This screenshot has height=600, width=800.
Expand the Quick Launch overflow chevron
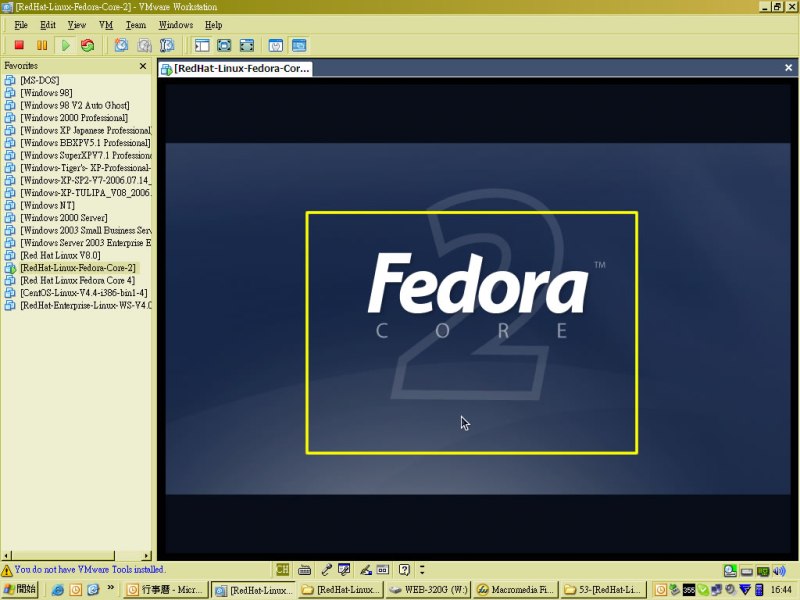(110, 588)
